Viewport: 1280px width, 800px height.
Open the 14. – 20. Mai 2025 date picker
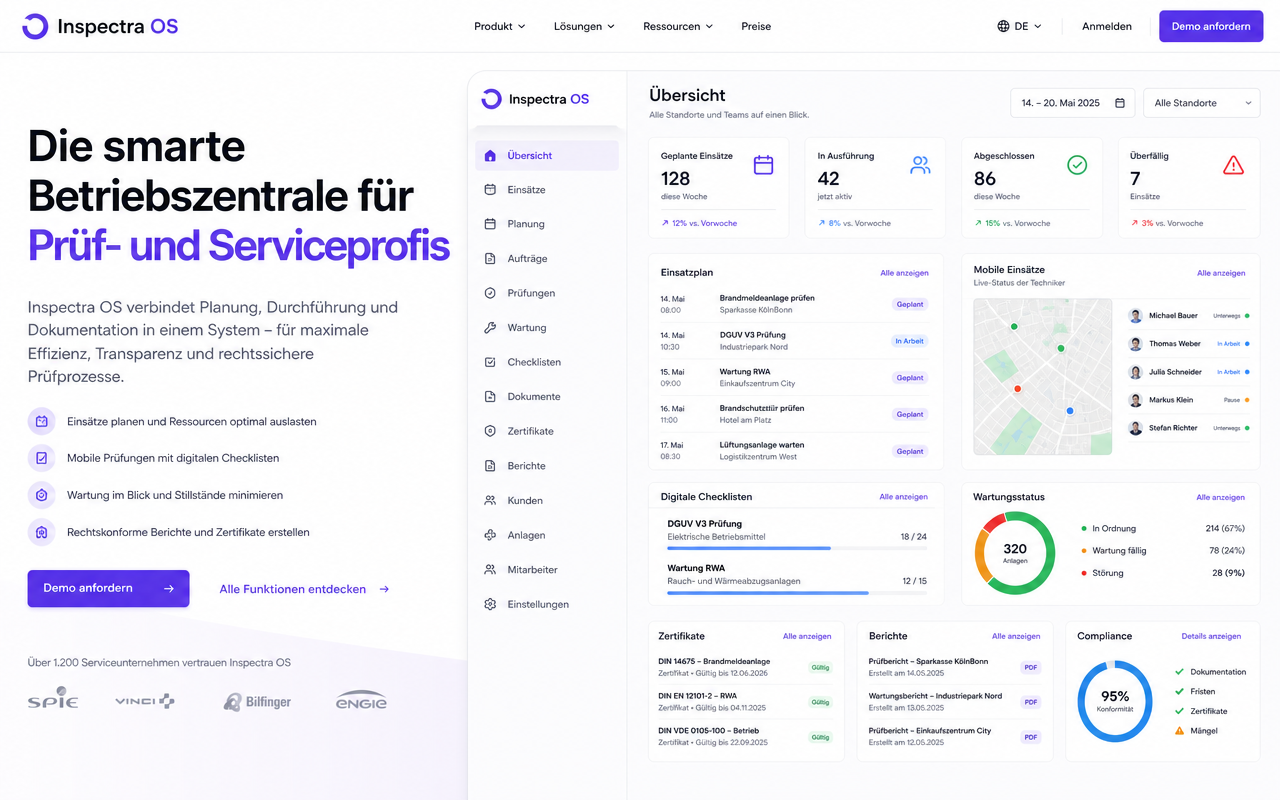1073,103
